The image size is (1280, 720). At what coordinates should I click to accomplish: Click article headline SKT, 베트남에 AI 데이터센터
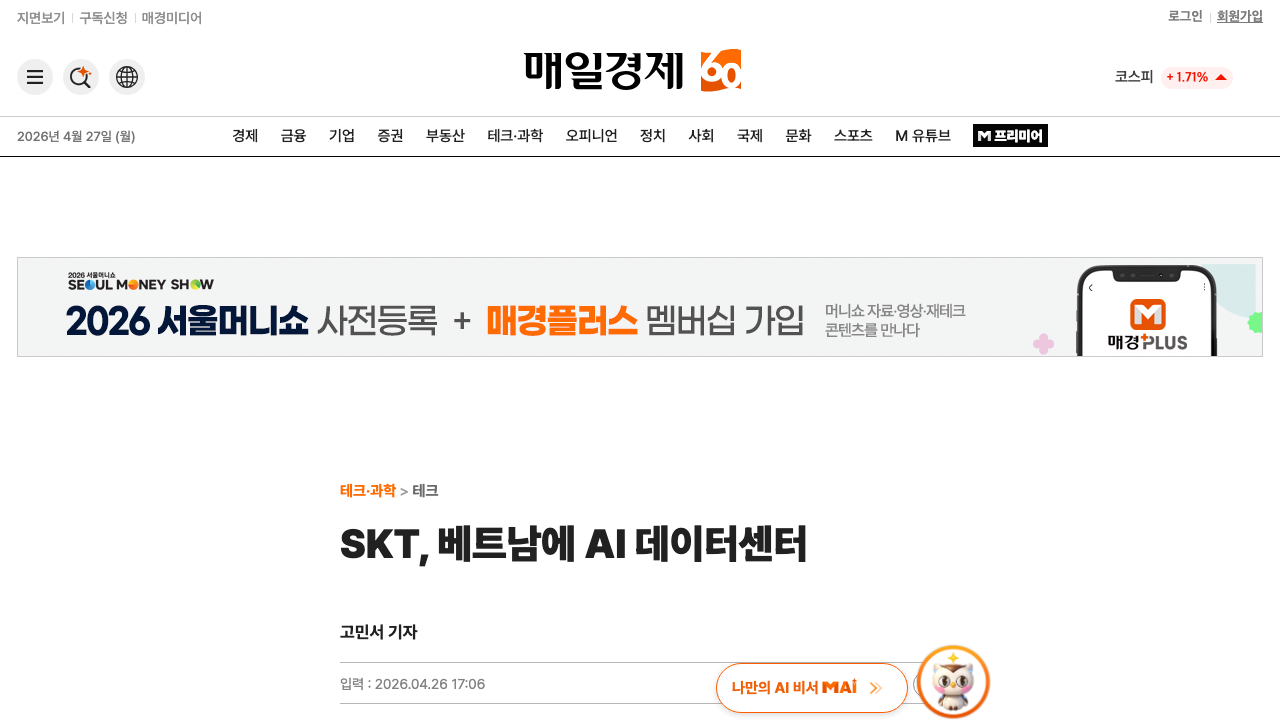click(x=573, y=544)
